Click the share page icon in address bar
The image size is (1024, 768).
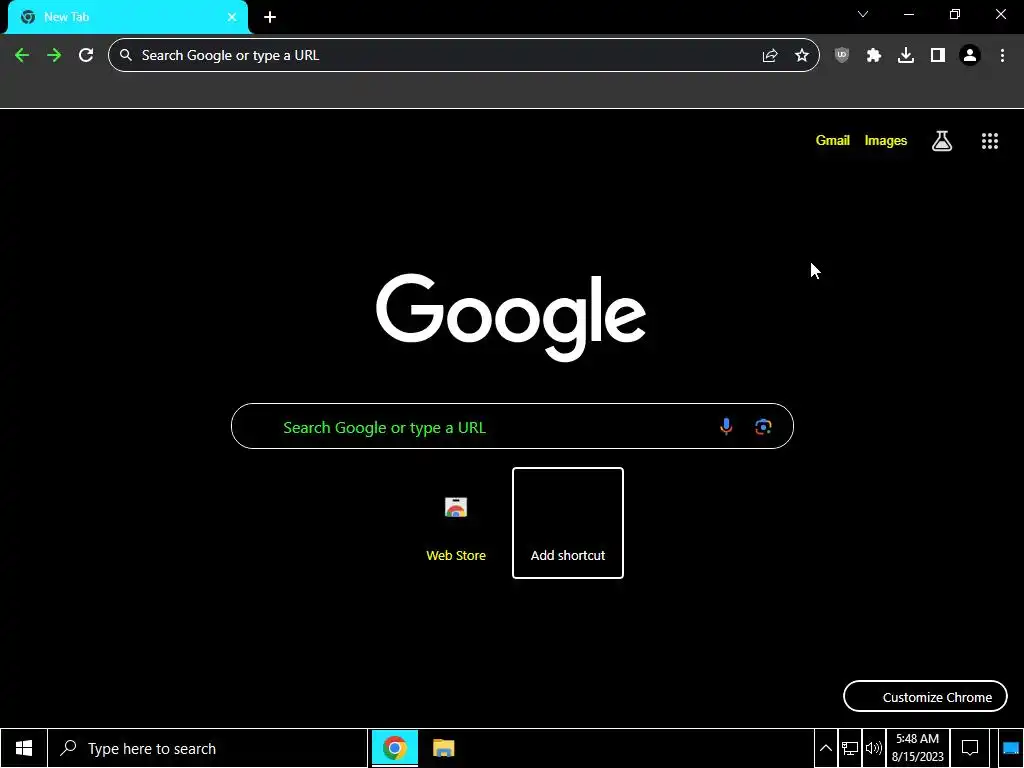(x=770, y=56)
